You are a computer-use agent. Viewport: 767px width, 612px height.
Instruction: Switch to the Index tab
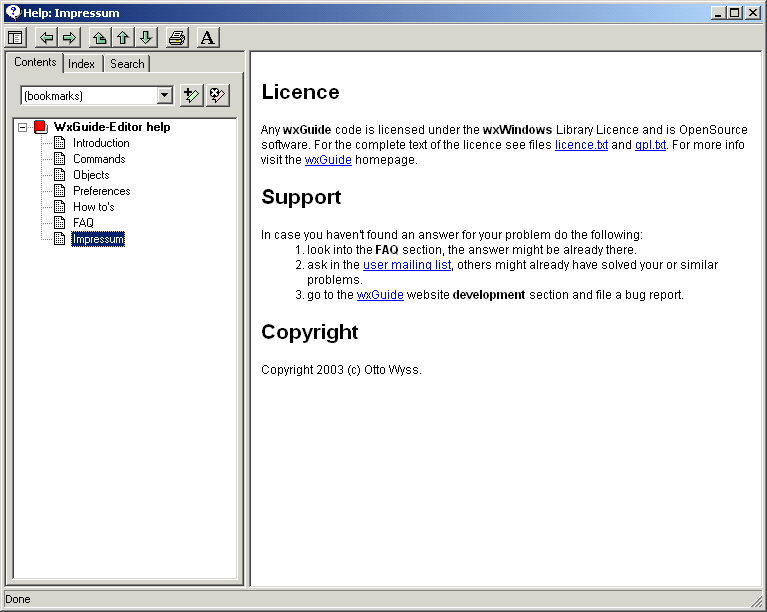tap(82, 64)
